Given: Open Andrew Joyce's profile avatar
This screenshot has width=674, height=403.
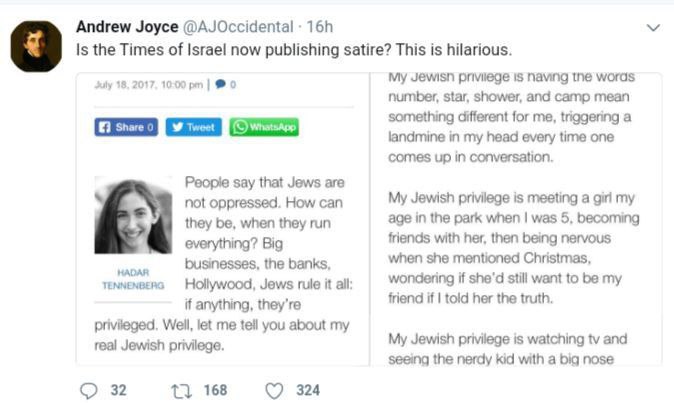Looking at the screenshot, I should pos(36,46).
